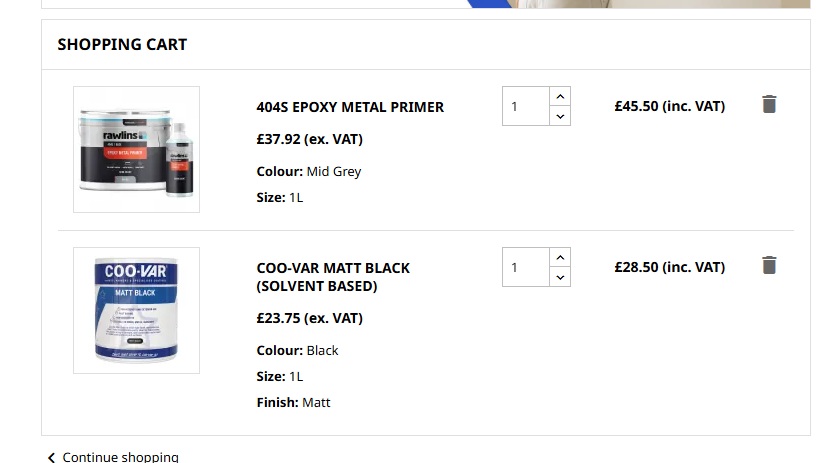Remove Coo-Var Matt Black using trash icon
This screenshot has width=825, height=463.
tap(768, 265)
